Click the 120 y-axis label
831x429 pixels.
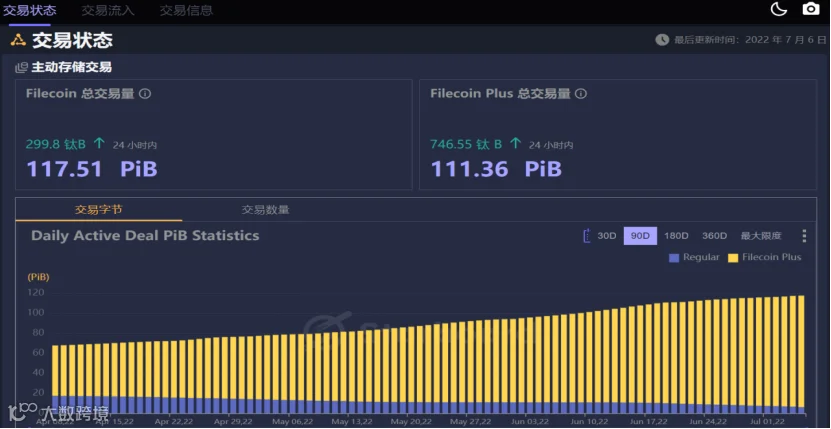(x=36, y=293)
